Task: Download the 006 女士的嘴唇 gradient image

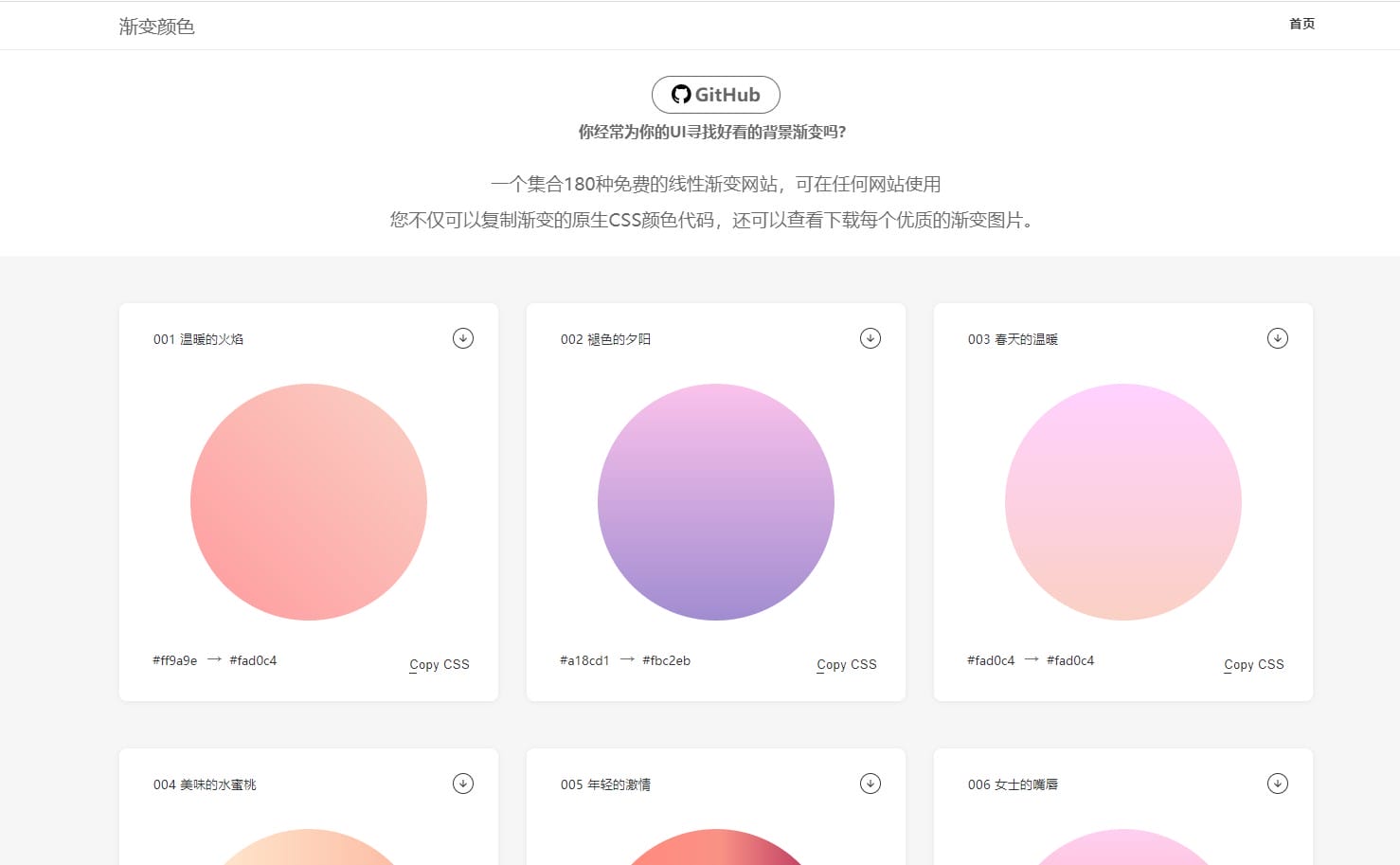Action: point(1278,784)
